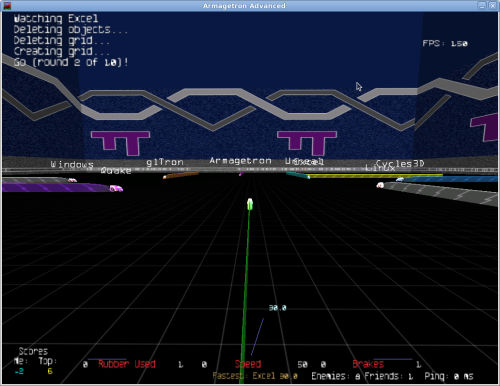Click the 'Friends: 1' status entry
This screenshot has height=386, width=500.
389,376
